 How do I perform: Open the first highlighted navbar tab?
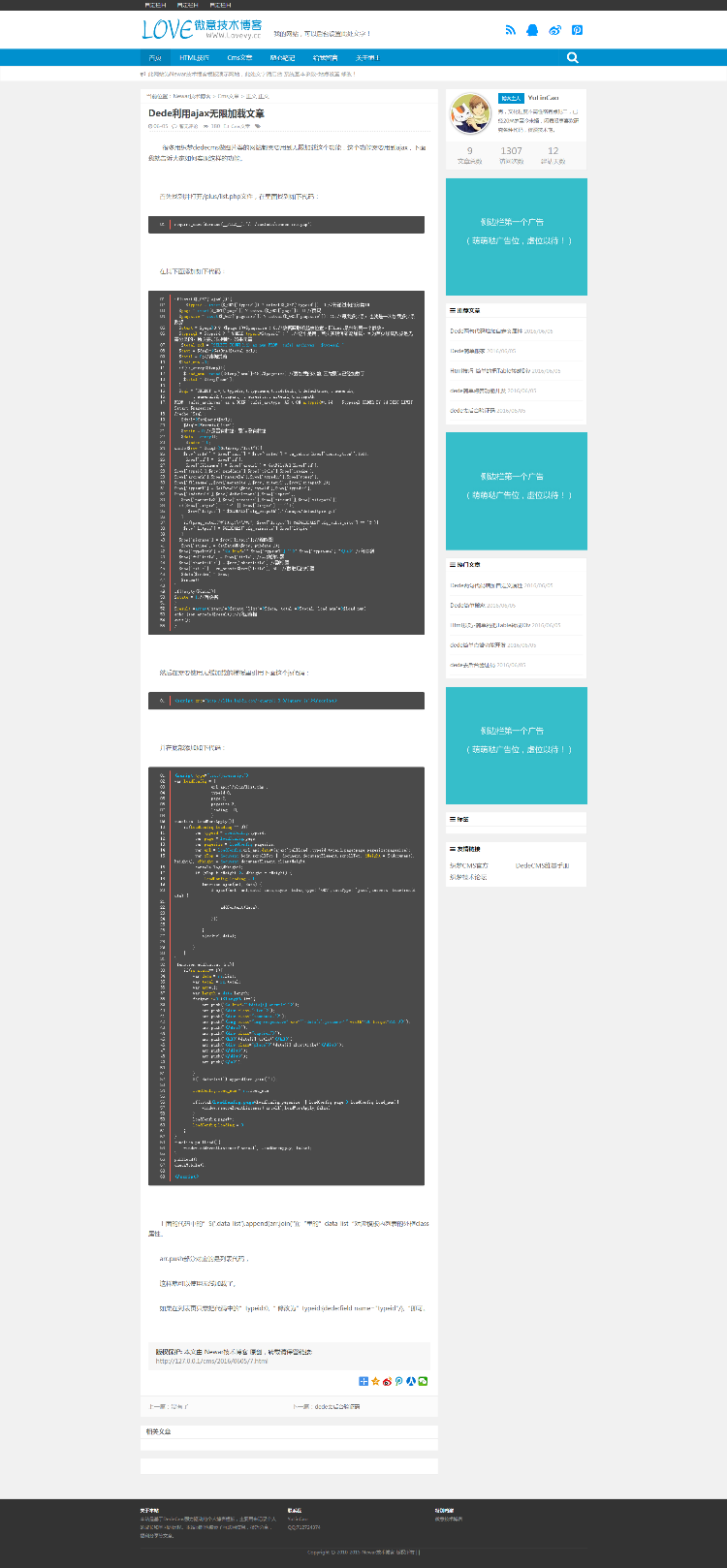tap(155, 58)
